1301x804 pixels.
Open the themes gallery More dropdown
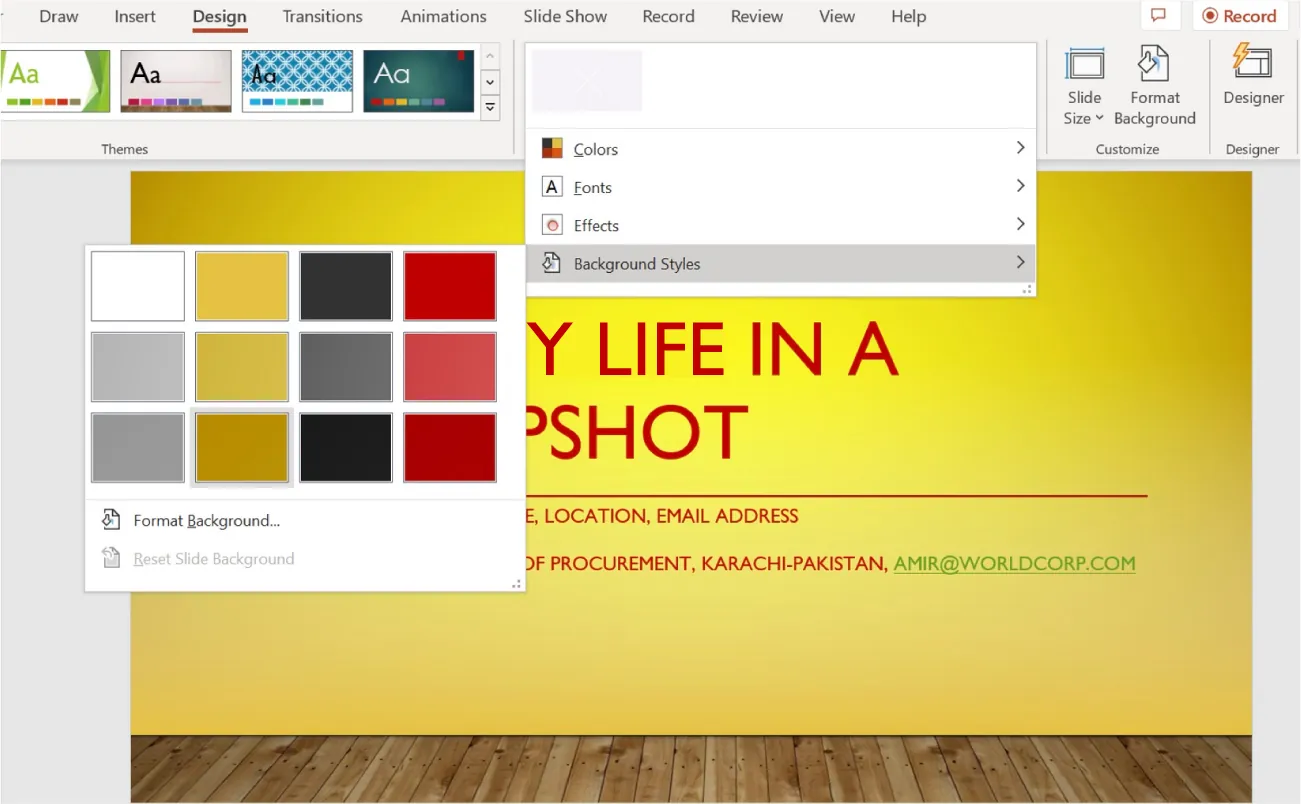tap(489, 107)
